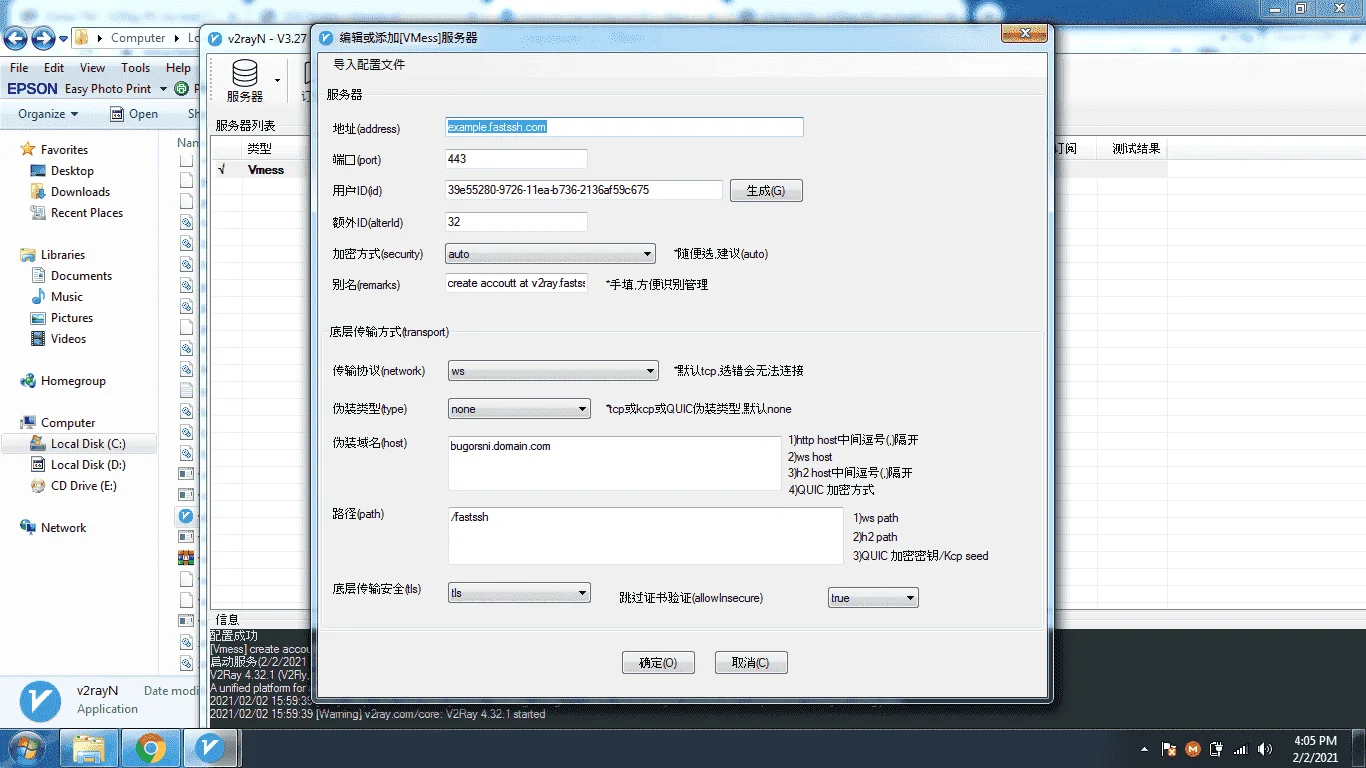Open the Help menu in Explorer

click(178, 68)
